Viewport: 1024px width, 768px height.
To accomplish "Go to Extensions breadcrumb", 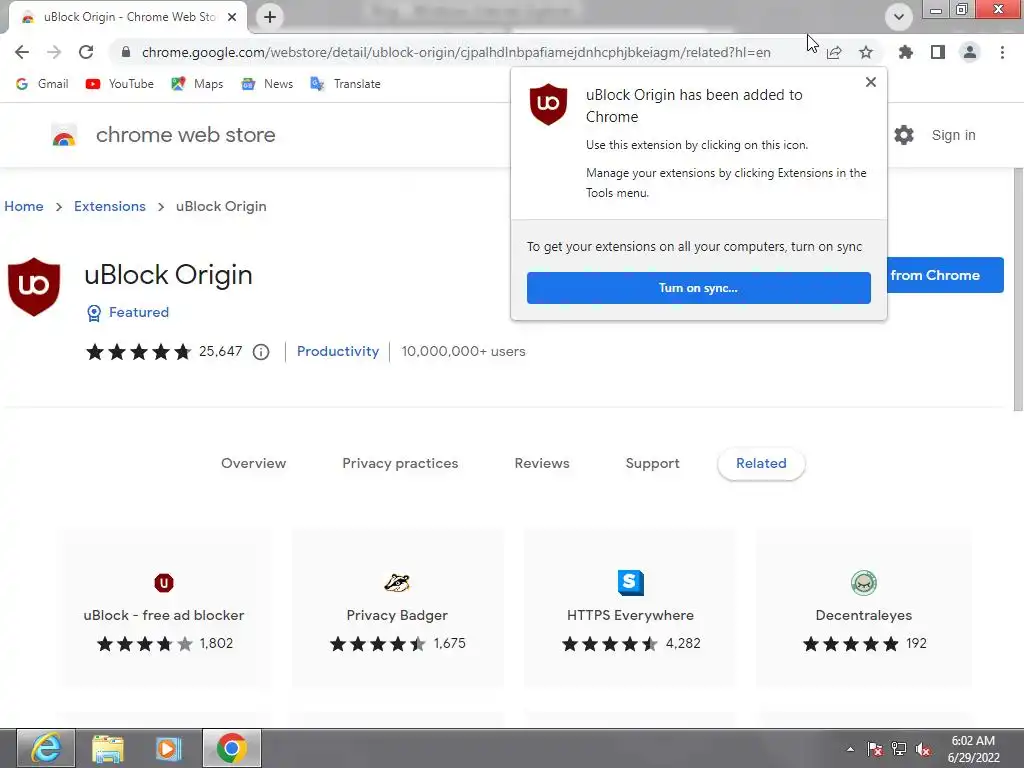I will [x=110, y=206].
